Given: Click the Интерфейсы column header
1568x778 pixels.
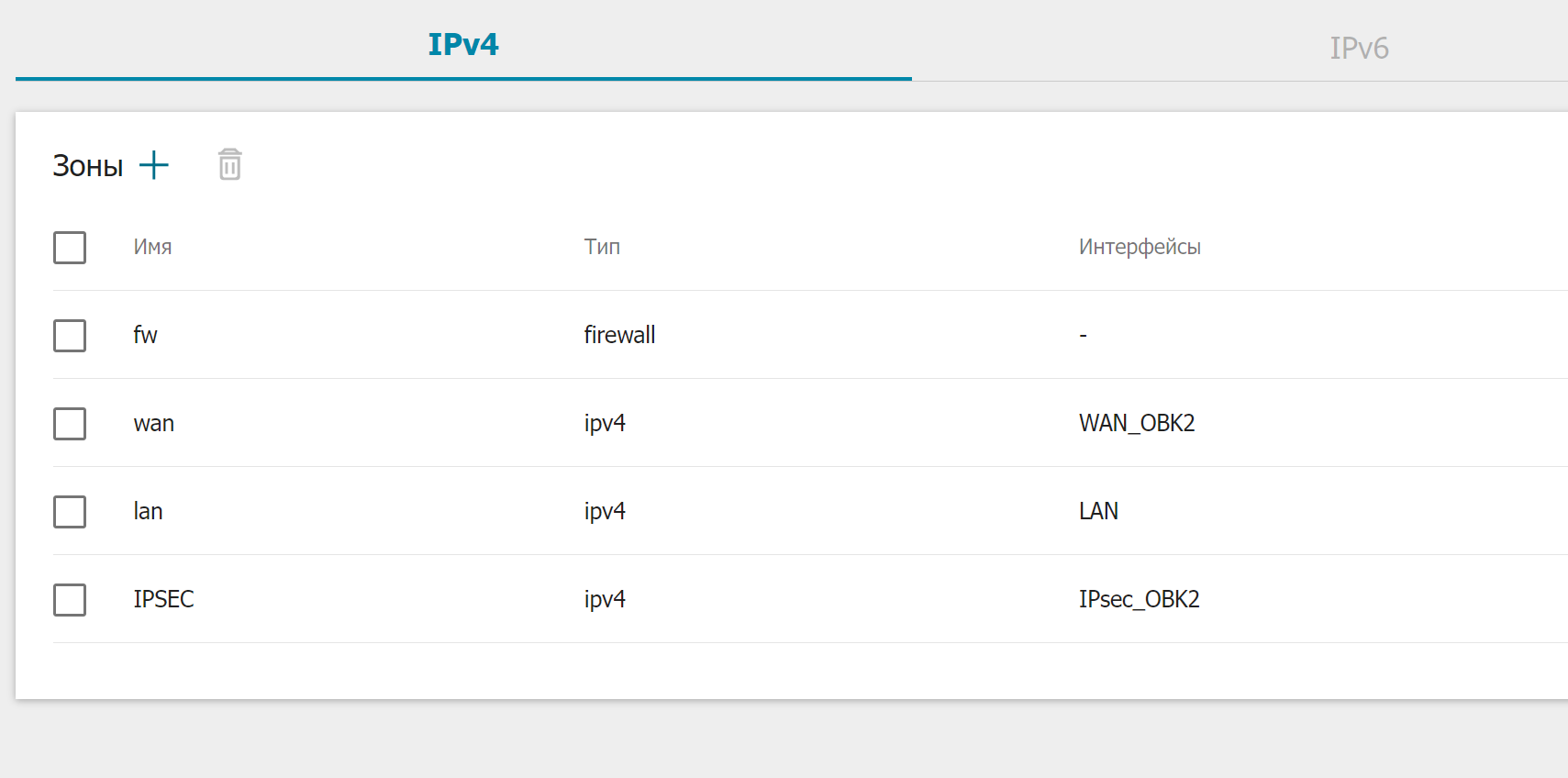Looking at the screenshot, I should pos(1140,247).
